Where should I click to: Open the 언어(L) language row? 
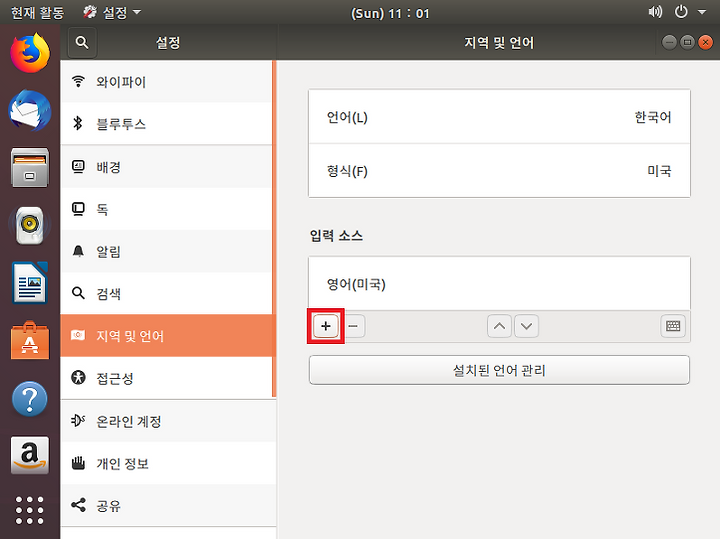(x=499, y=117)
